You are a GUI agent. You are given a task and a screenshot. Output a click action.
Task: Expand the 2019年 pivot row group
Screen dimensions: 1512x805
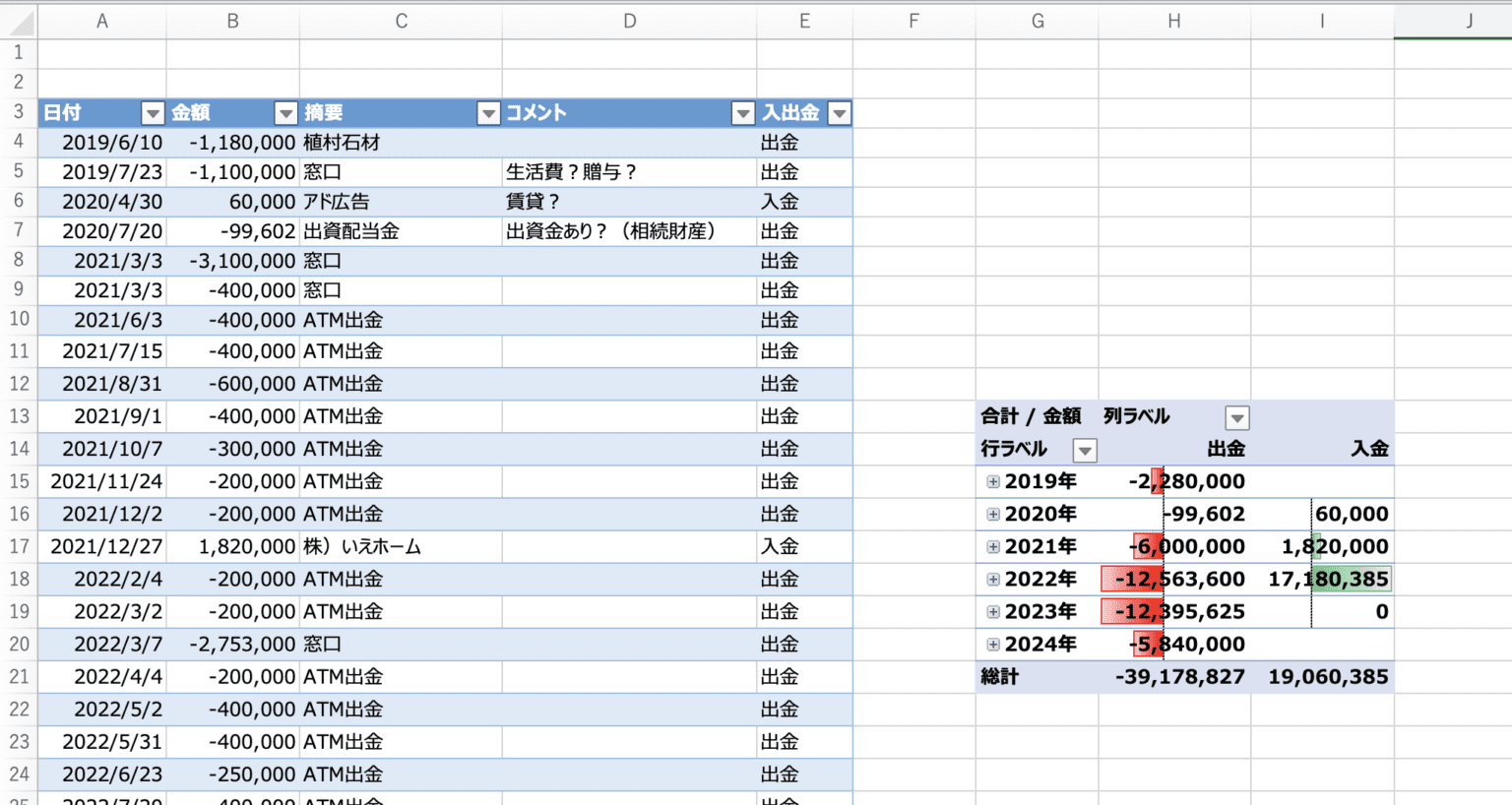point(993,482)
